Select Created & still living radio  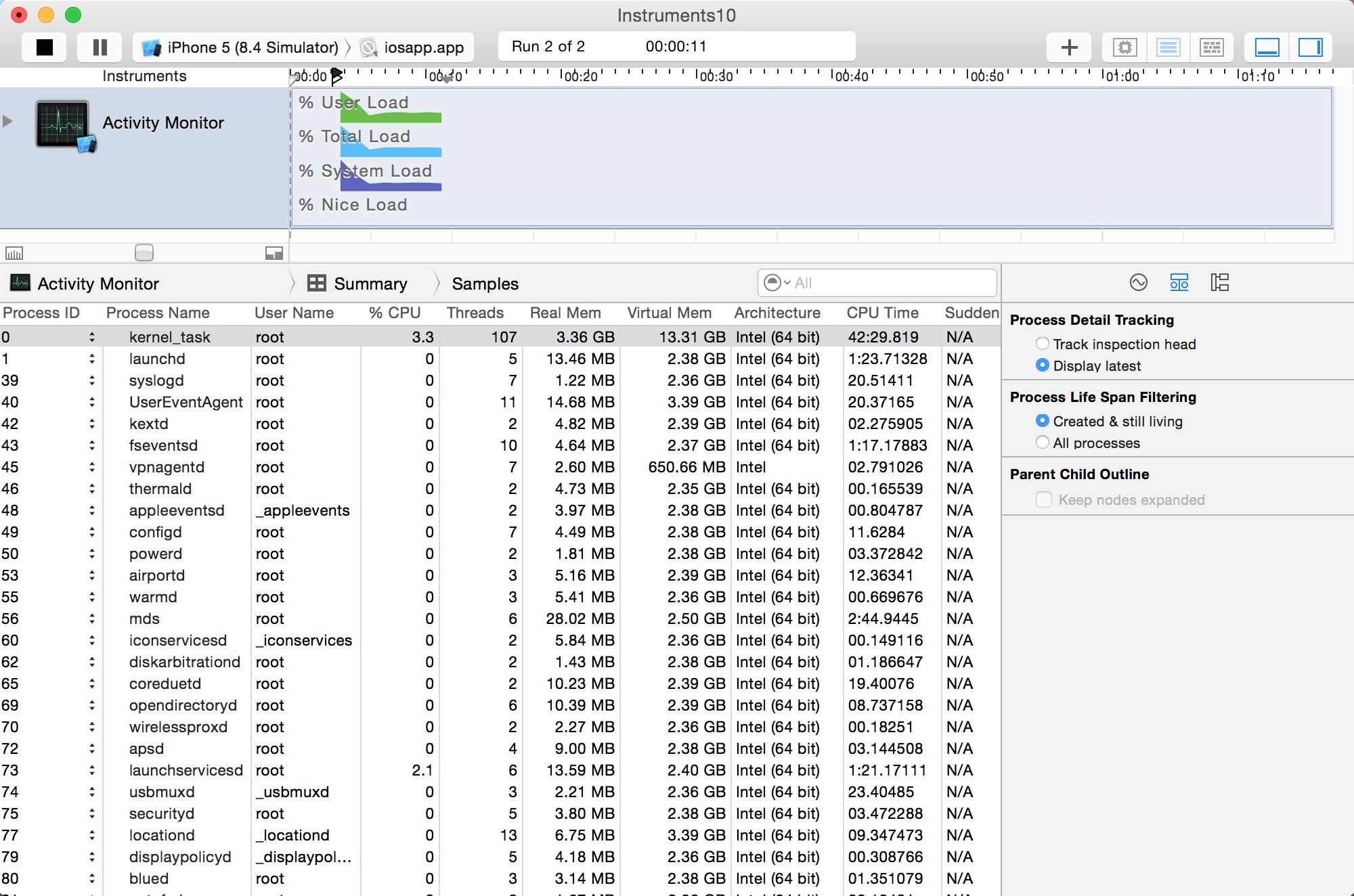pyautogui.click(x=1043, y=421)
